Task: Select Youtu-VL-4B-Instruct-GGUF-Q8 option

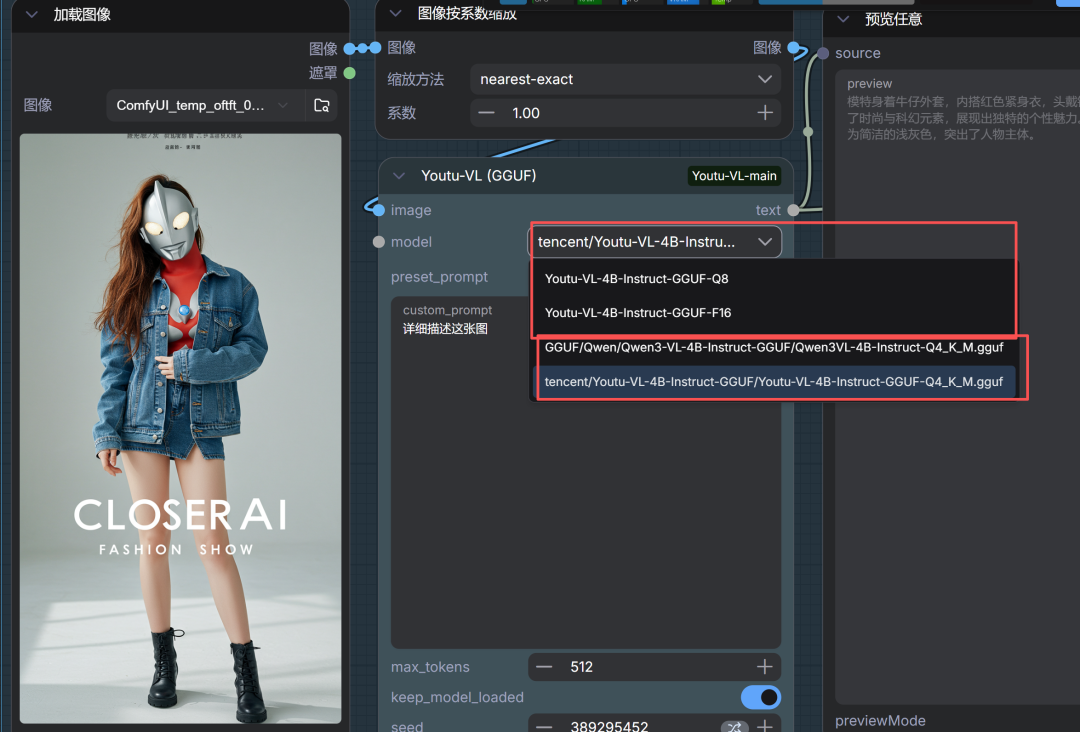Action: coord(773,279)
